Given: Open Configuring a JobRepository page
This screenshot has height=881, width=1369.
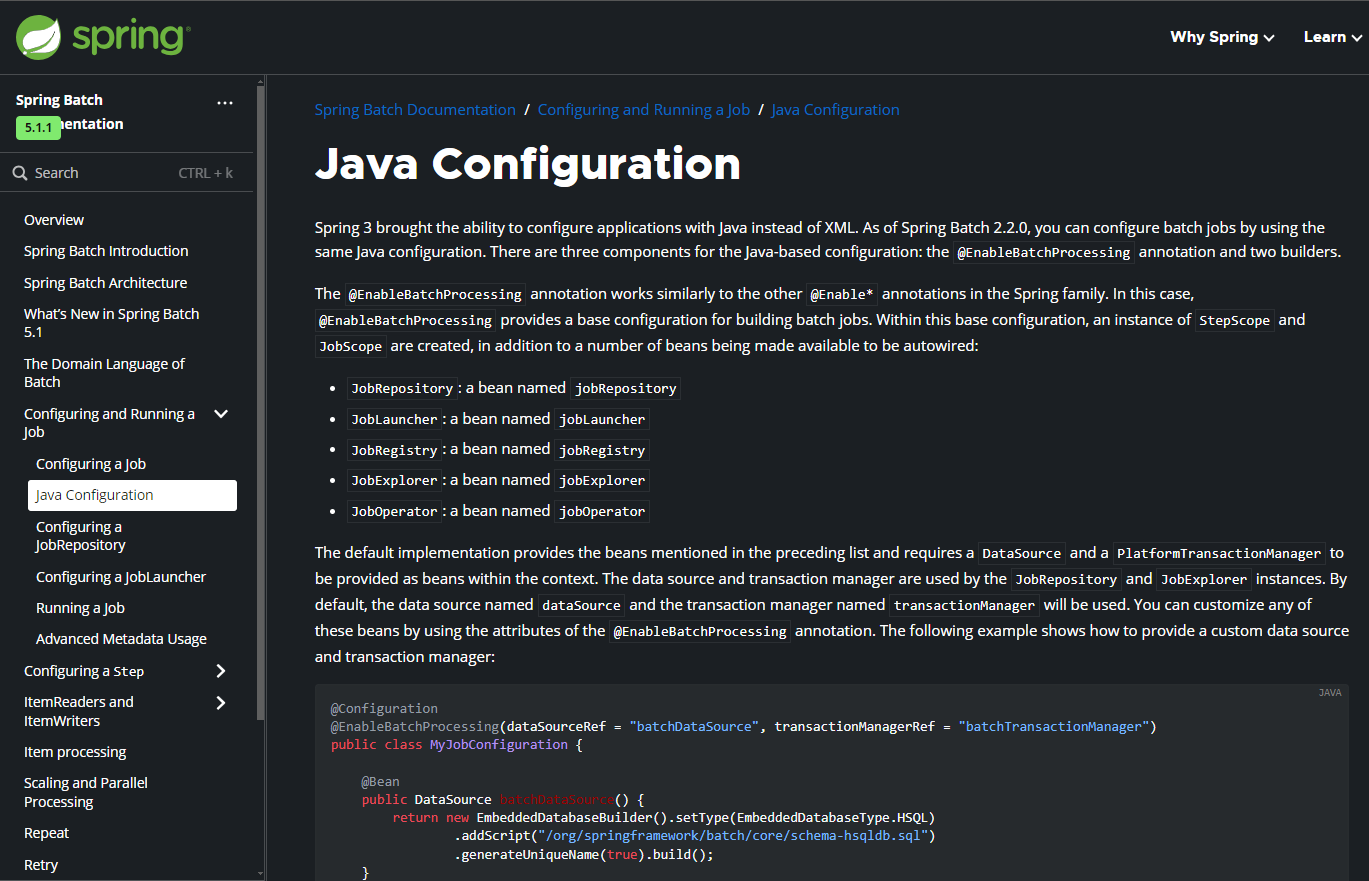Looking at the screenshot, I should tap(81, 536).
